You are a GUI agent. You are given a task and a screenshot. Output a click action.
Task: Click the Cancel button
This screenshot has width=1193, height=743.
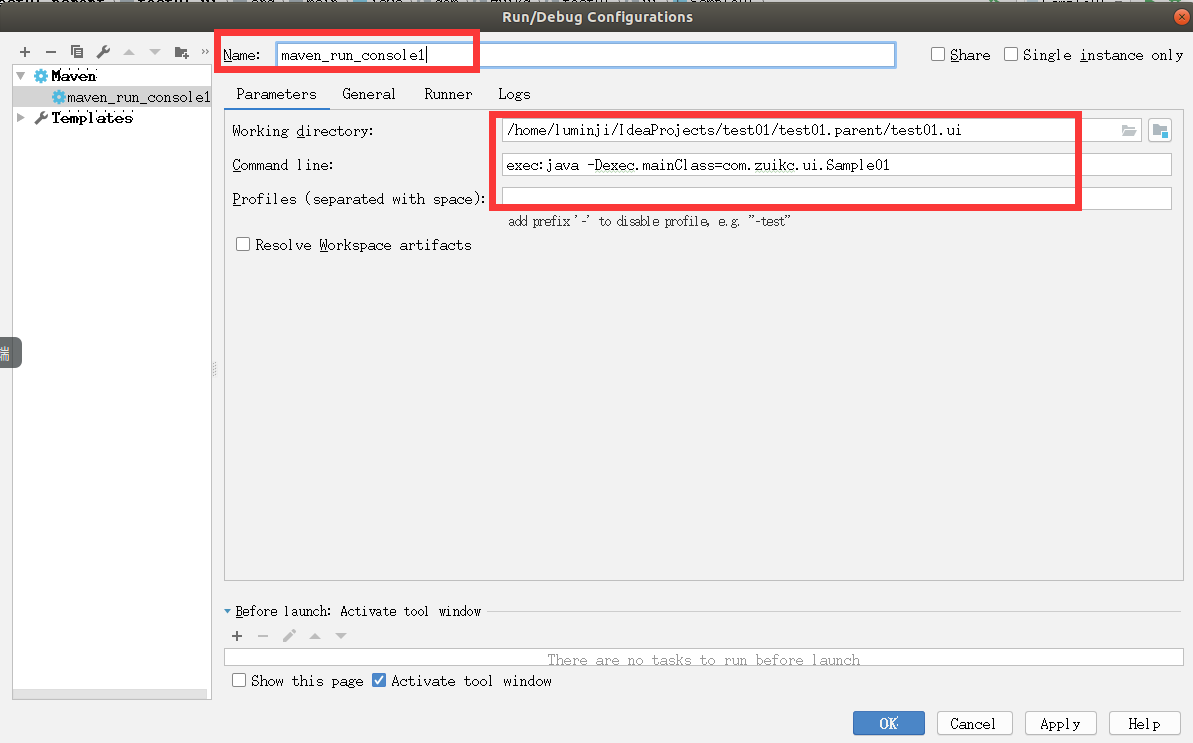(973, 723)
